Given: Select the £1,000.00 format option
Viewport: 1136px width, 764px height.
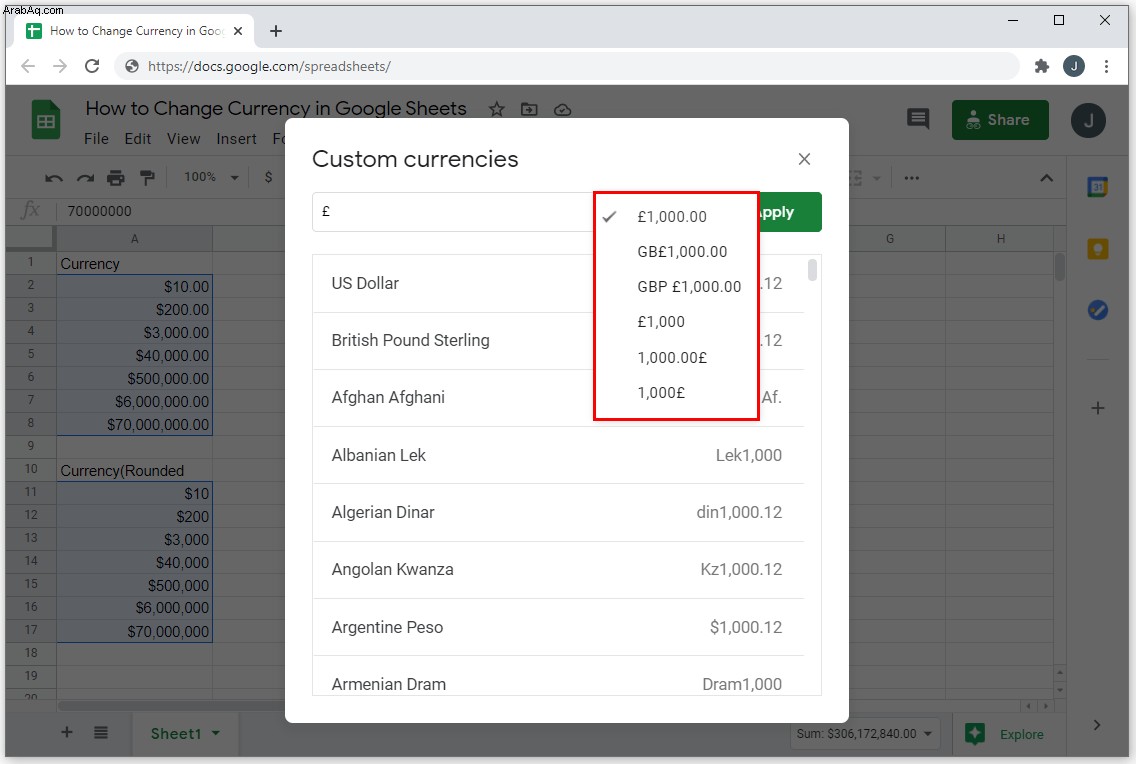Looking at the screenshot, I should click(x=676, y=217).
